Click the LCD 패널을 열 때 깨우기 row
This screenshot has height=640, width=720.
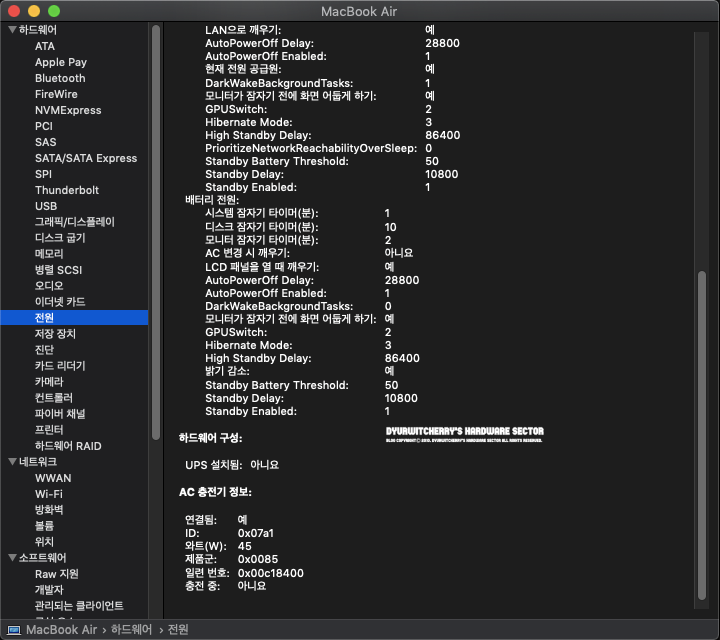pyautogui.click(x=299, y=267)
